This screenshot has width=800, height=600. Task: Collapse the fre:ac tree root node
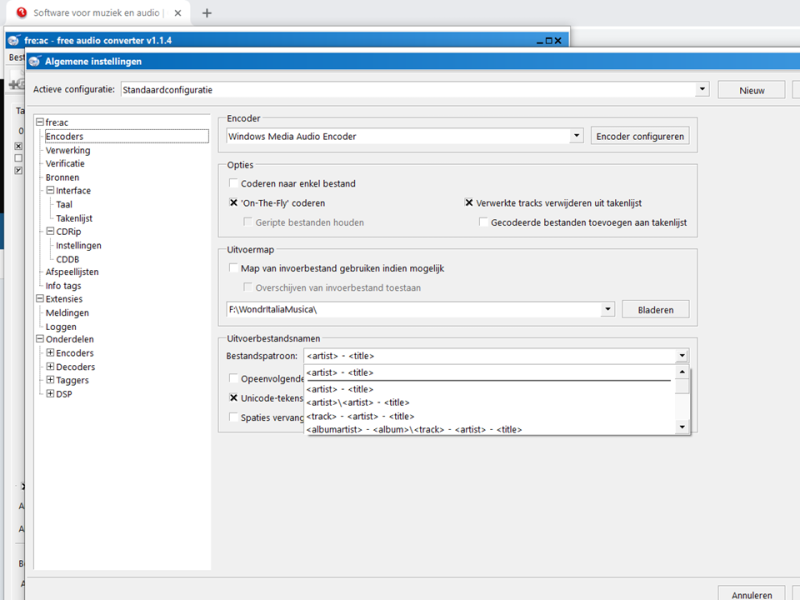40,123
